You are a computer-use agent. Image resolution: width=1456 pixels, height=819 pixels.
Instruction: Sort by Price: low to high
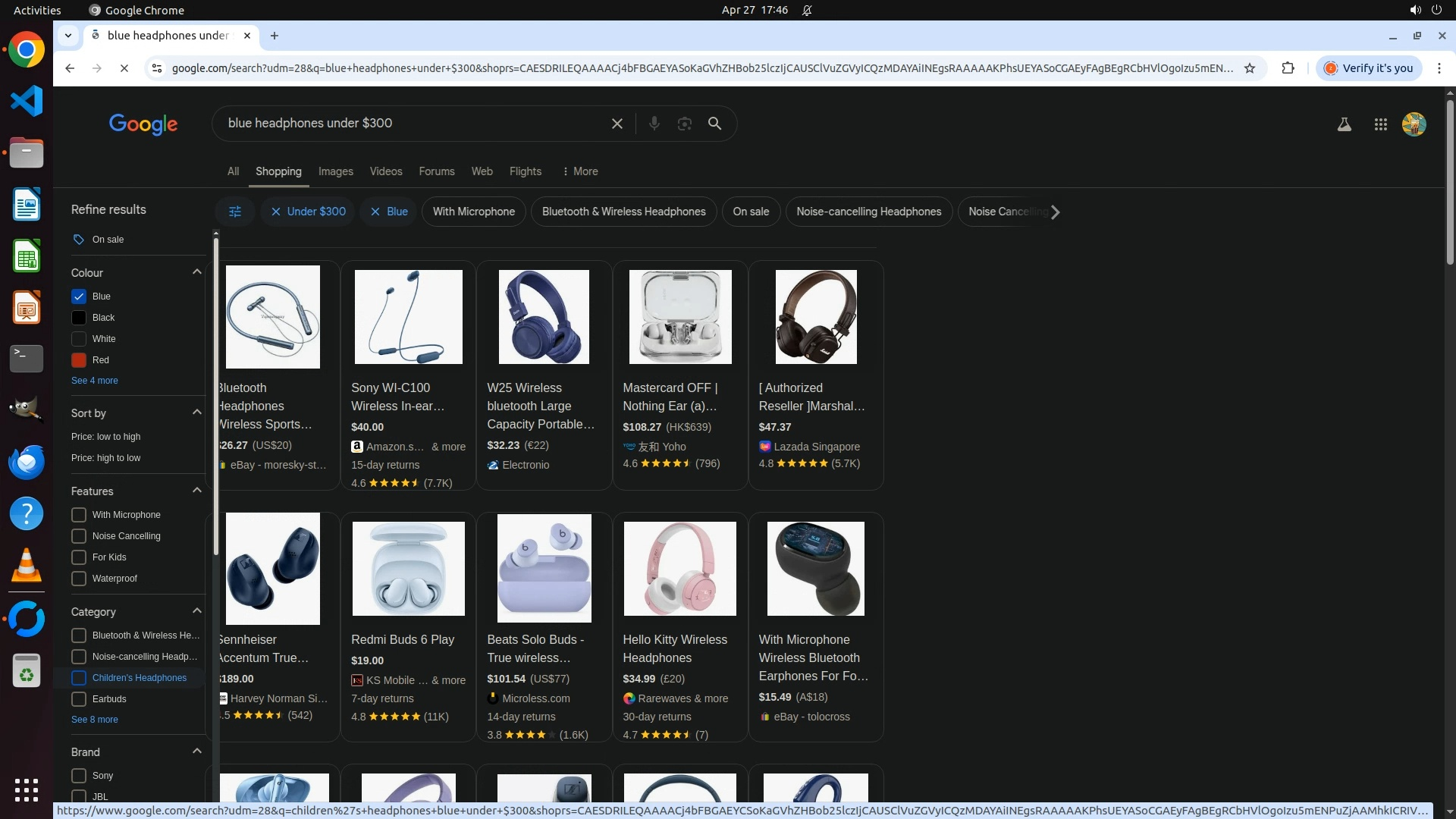tap(105, 437)
